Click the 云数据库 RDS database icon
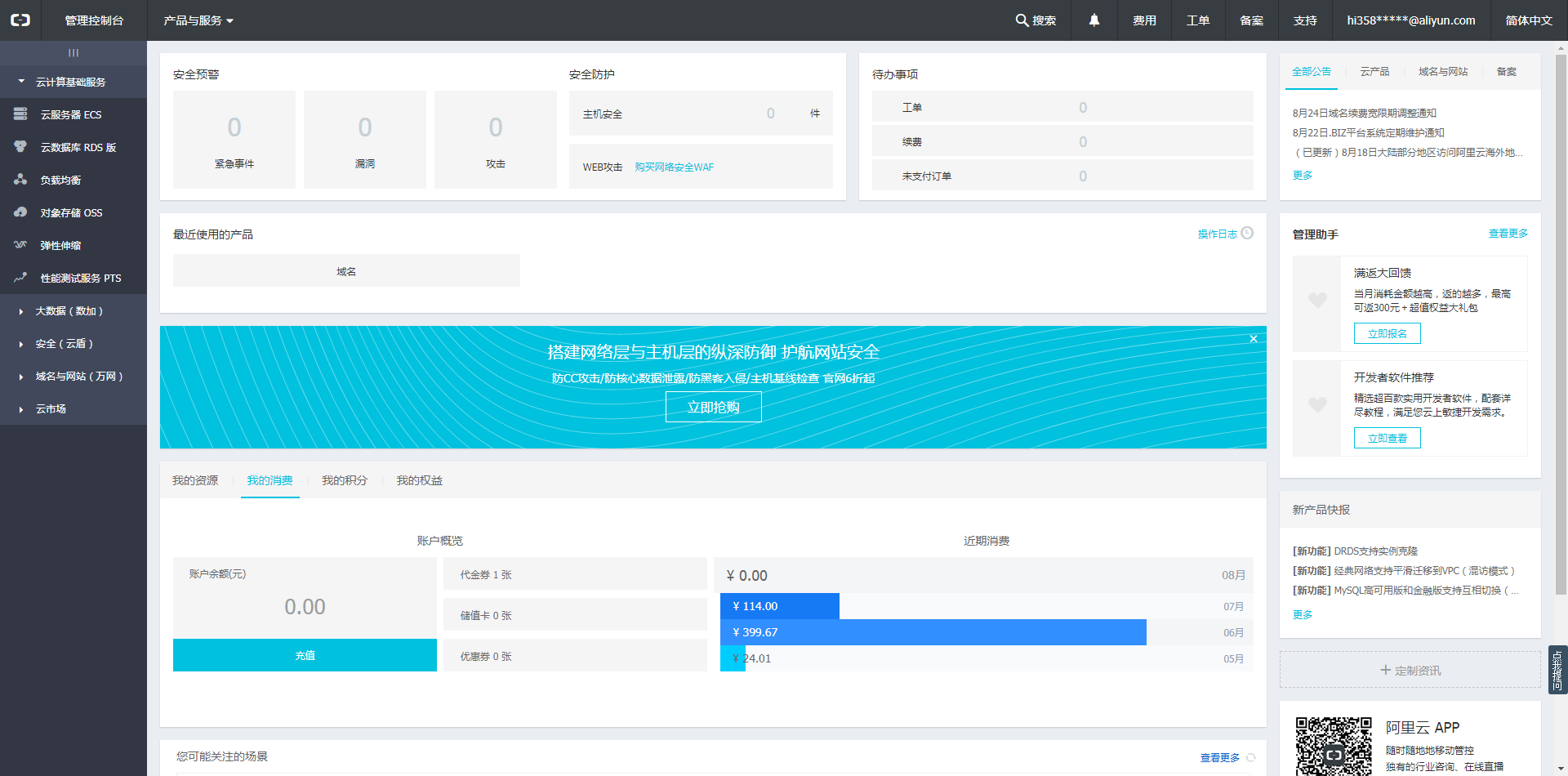Screen dimensions: 1568x776 pos(20,147)
